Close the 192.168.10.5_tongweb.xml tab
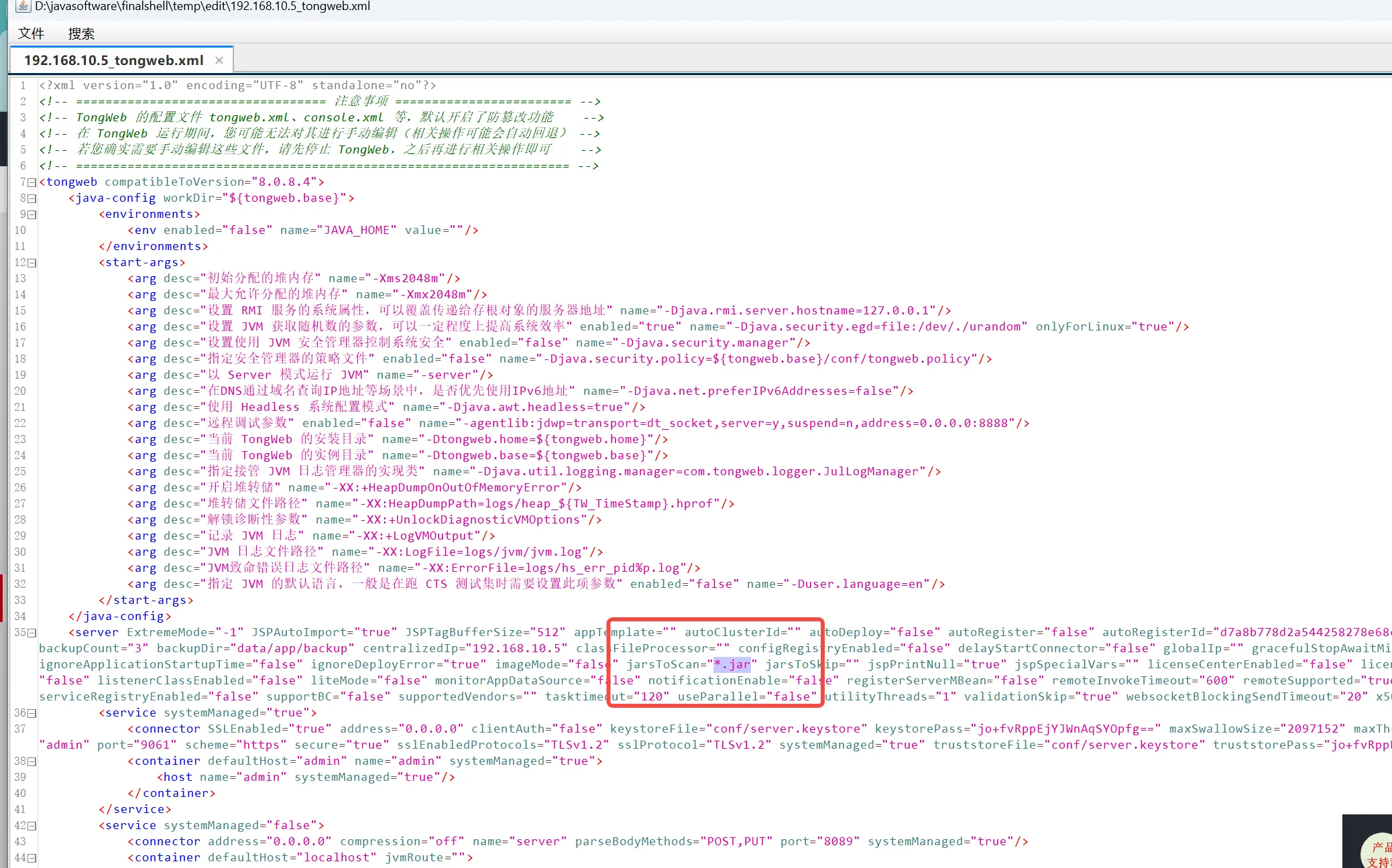The width and height of the screenshot is (1392, 868). [219, 60]
